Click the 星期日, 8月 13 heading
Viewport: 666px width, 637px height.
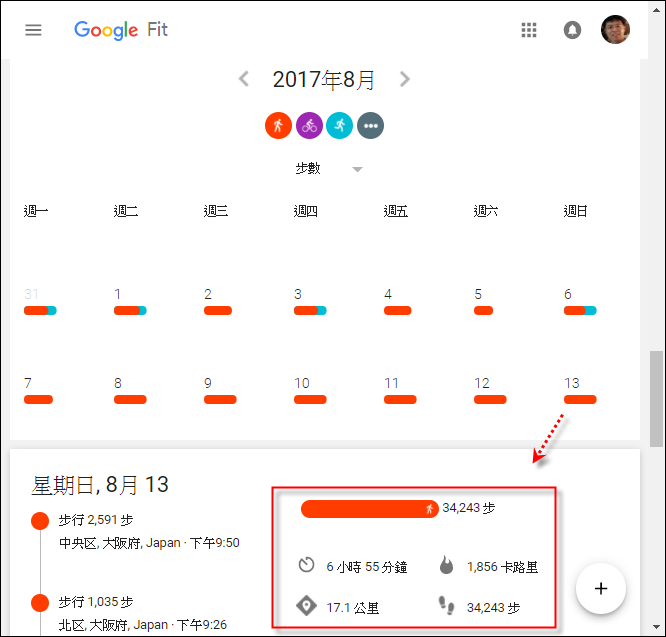pos(100,485)
